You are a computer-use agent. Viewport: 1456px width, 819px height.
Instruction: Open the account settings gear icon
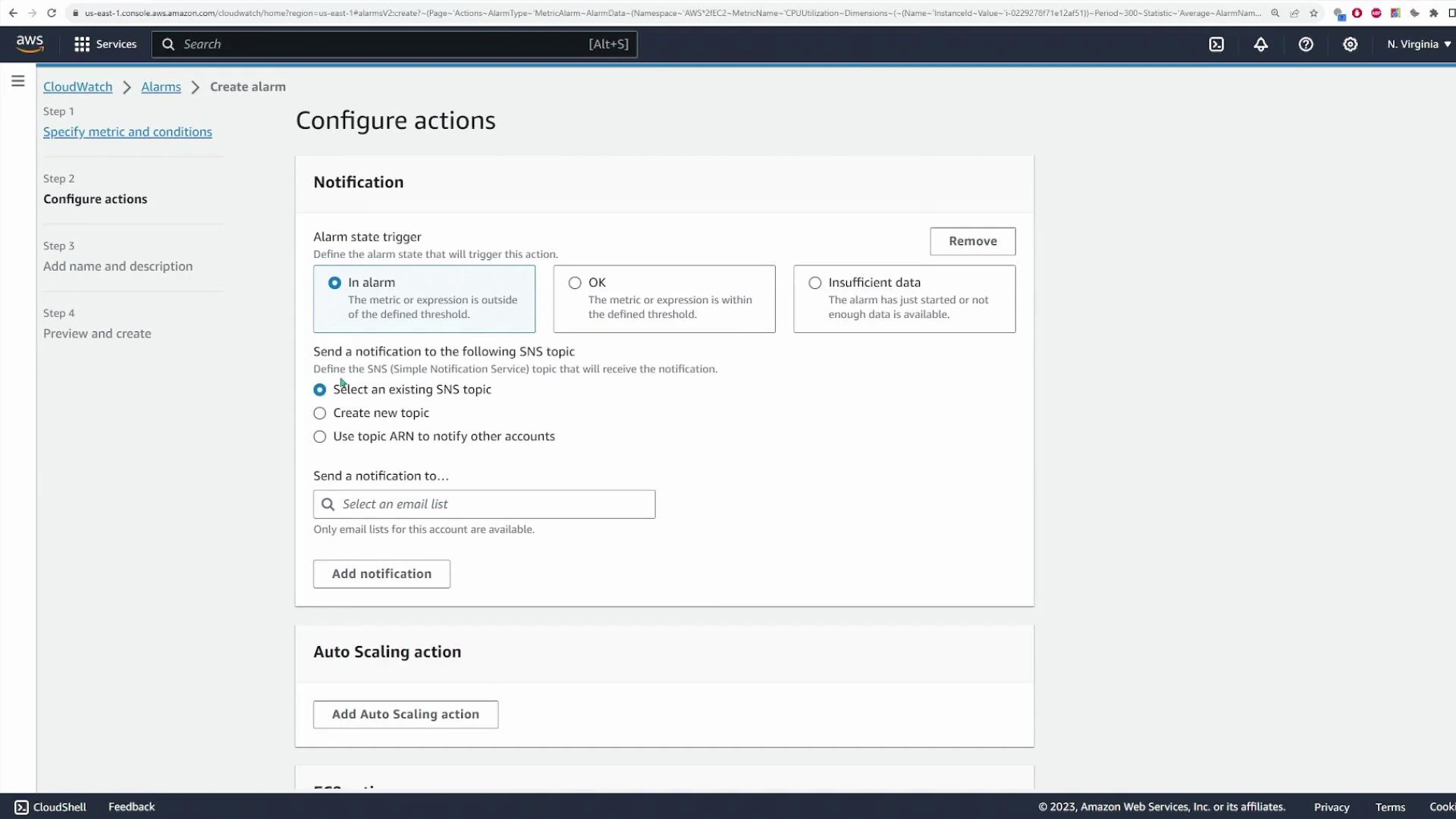coord(1351,44)
